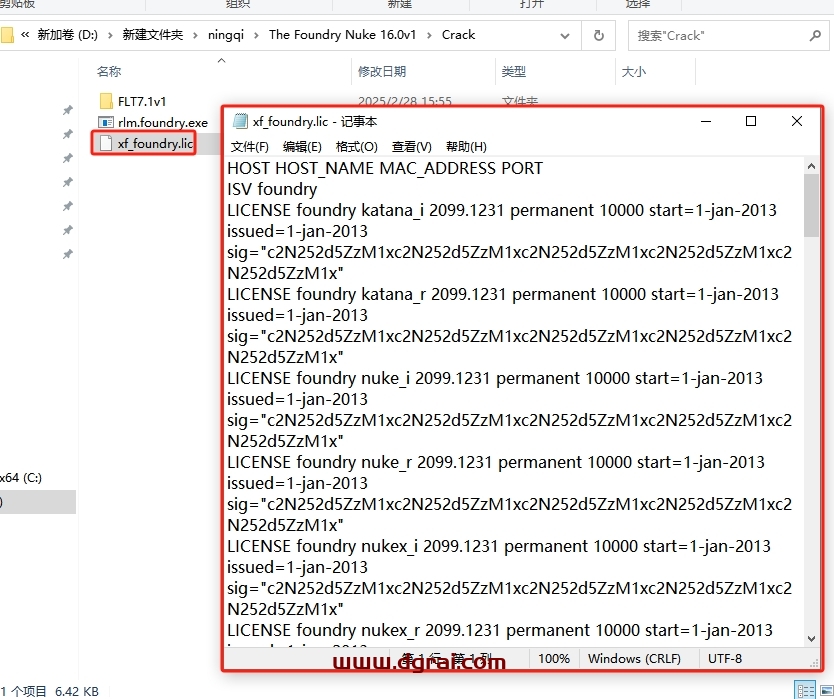
Task: Open the 编辑(E) menu in Notepad
Action: (x=302, y=146)
